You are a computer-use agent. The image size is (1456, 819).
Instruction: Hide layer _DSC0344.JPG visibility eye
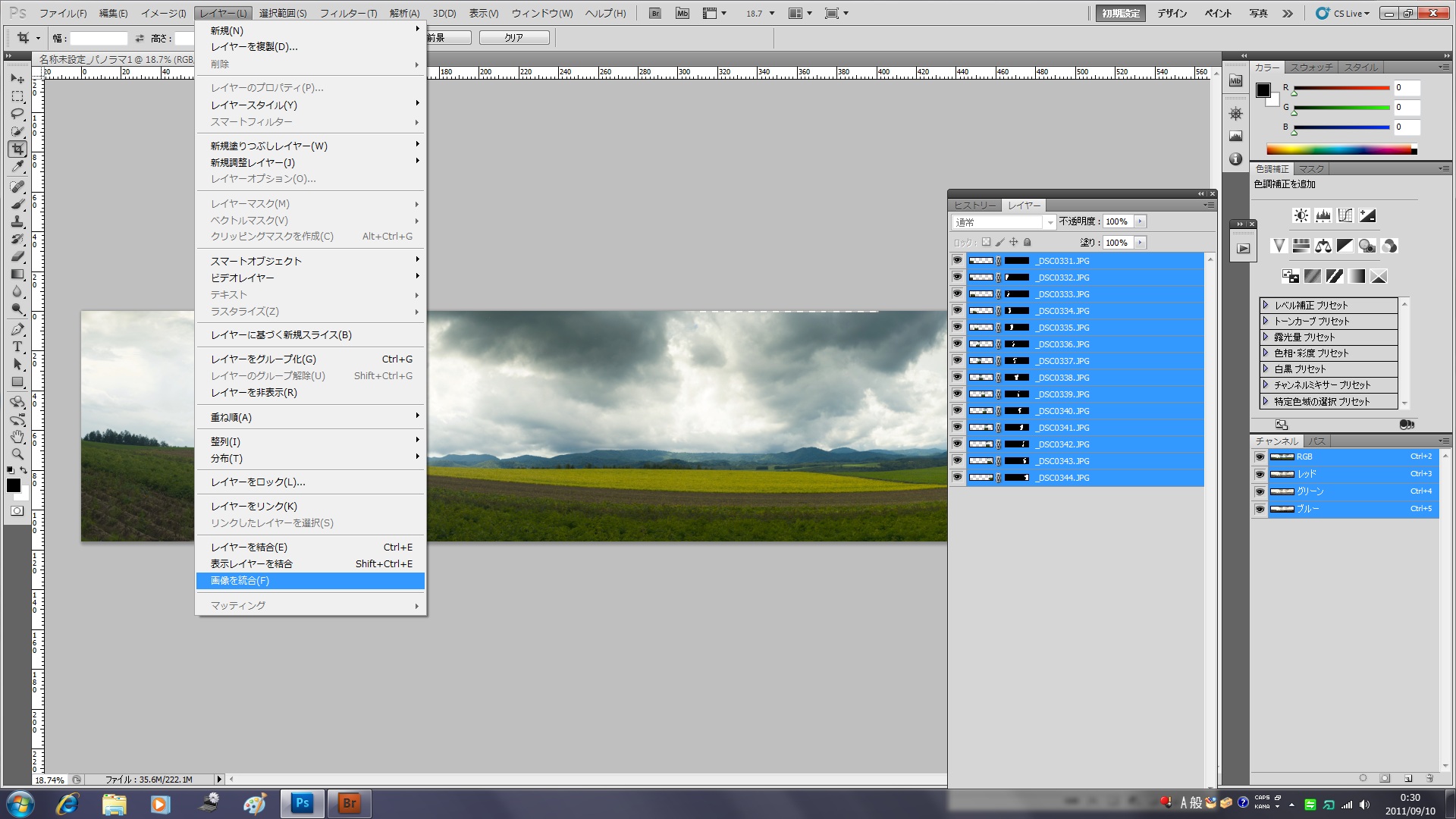click(x=957, y=477)
